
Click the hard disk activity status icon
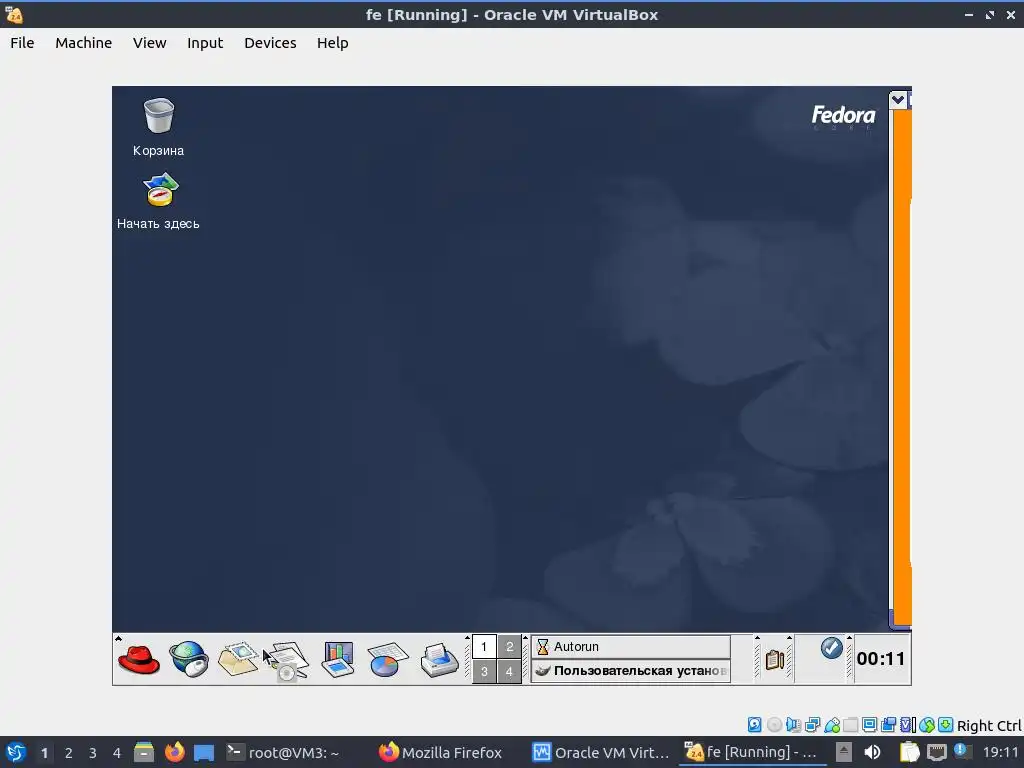754,724
